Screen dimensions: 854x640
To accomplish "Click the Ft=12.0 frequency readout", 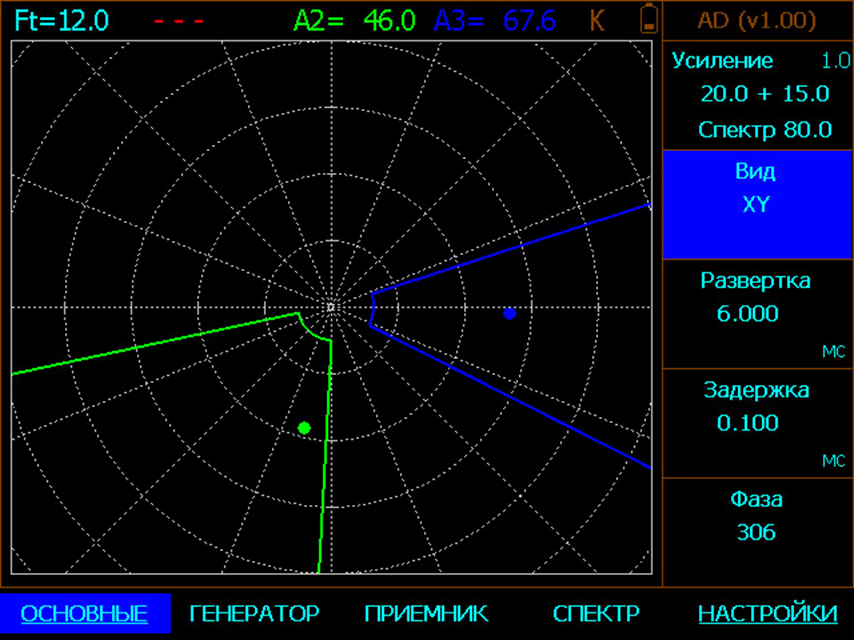I will tap(62, 21).
